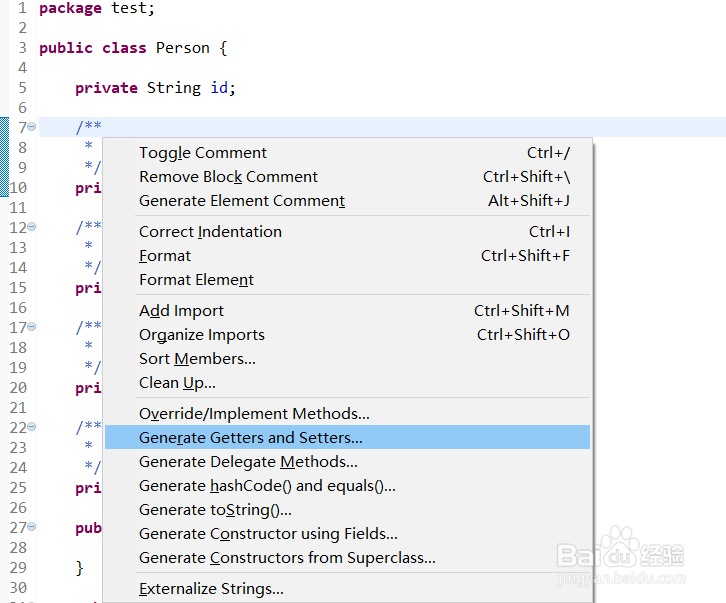Open Clean Up dialog
This screenshot has width=726, height=603.
click(x=347, y=383)
